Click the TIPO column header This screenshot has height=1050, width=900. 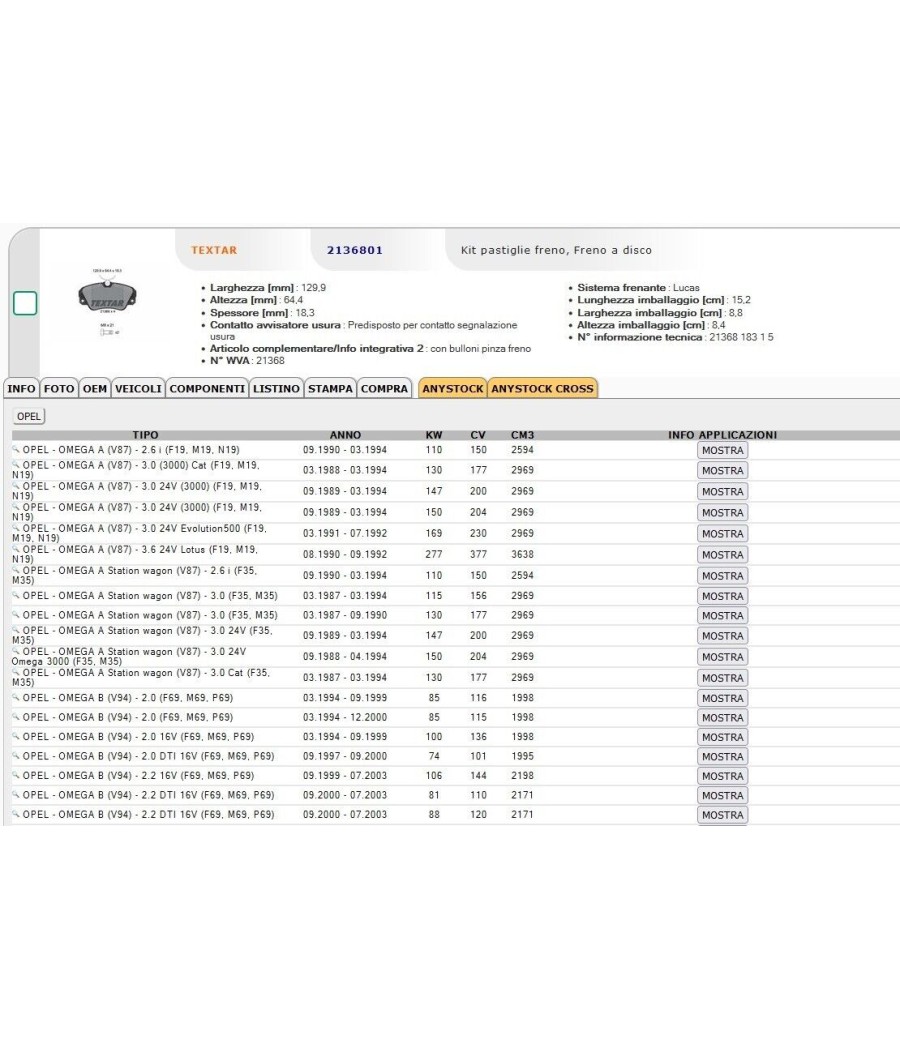coord(145,435)
